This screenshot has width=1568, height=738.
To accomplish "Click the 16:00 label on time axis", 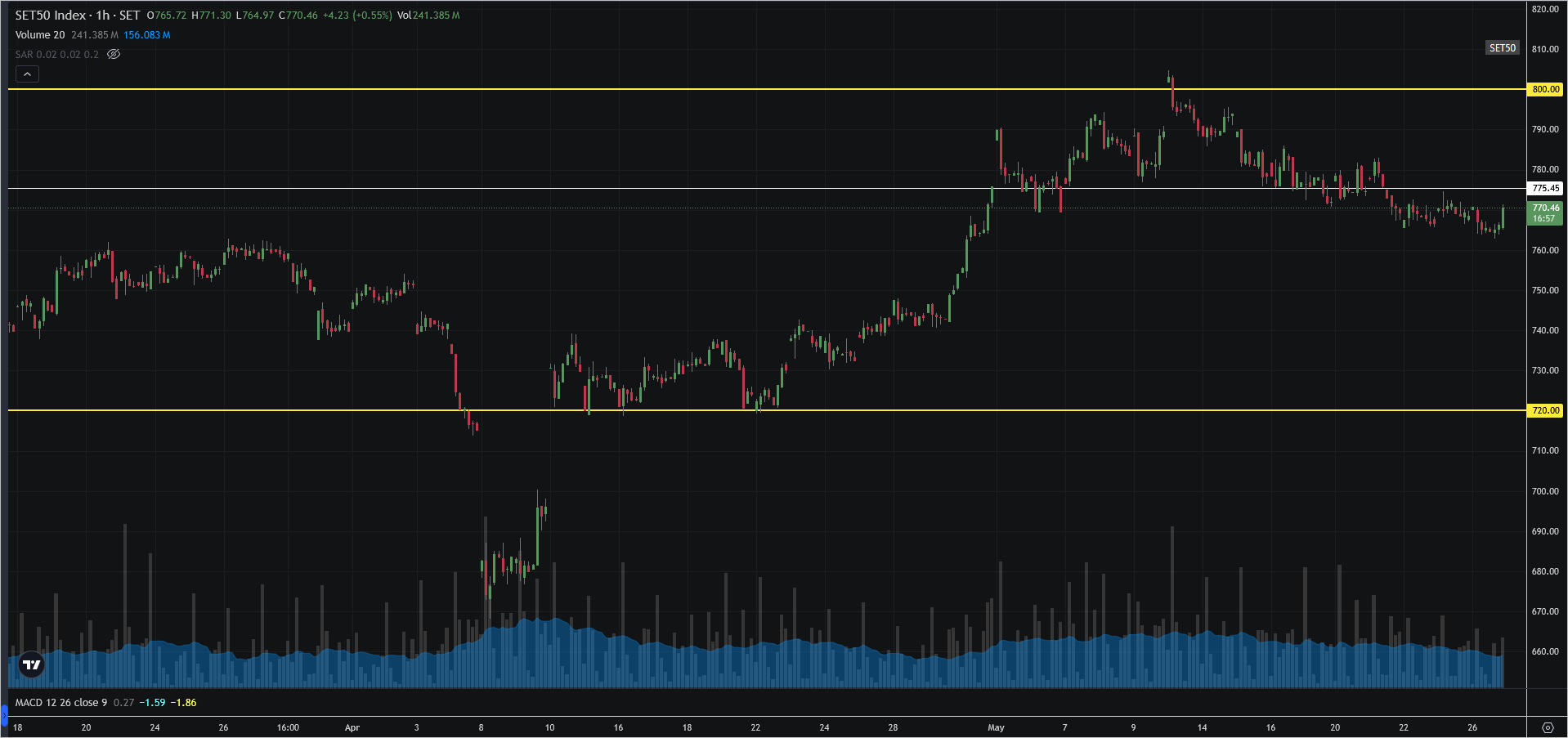I will point(288,727).
